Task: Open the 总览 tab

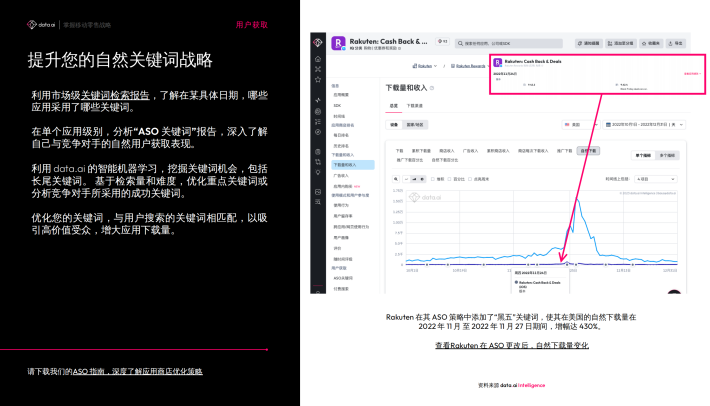Action: 394,106
